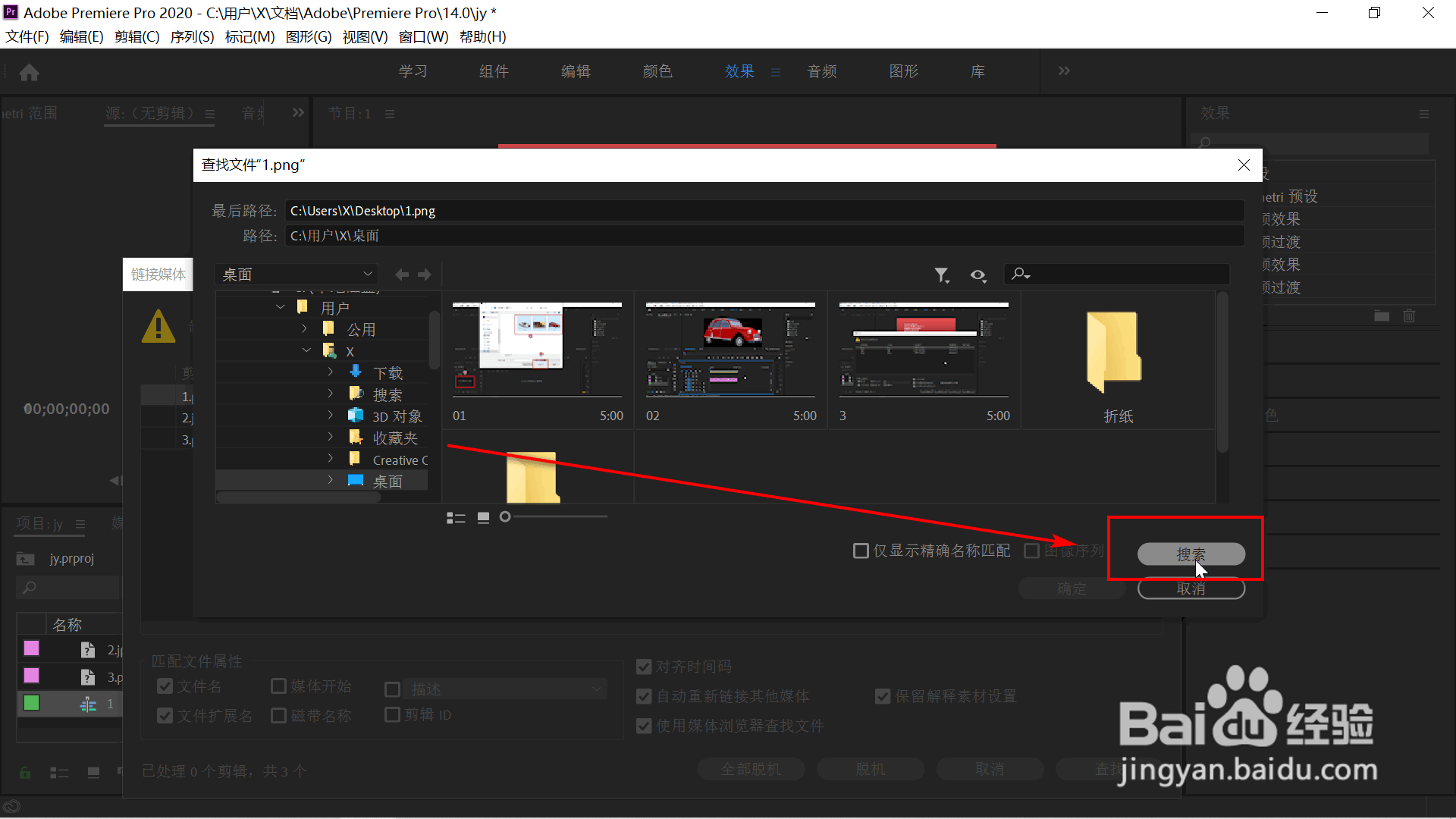This screenshot has height=819, width=1456.
Task: Click 取消 in the 查找文件 dialog
Action: coord(1191,588)
